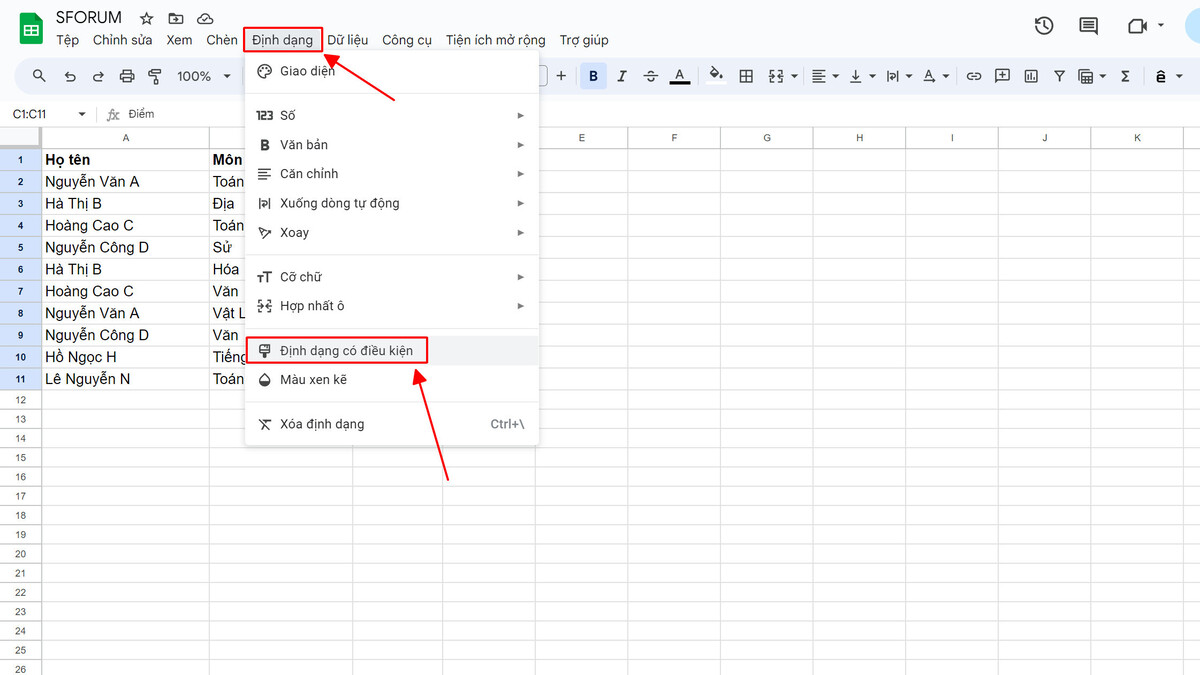
Task: Toggle bold formatting
Action: point(594,76)
